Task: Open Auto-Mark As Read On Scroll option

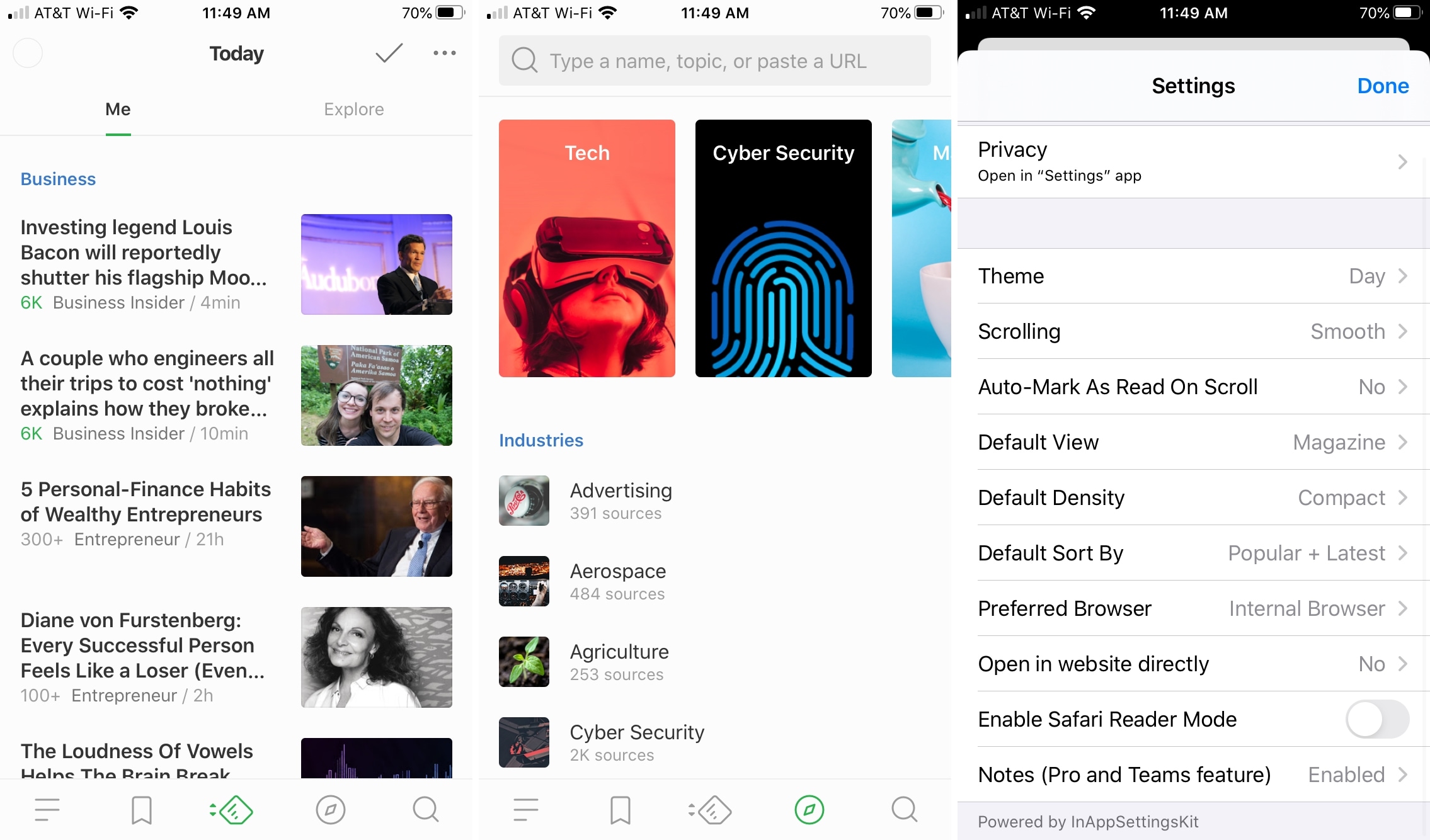Action: click(1193, 387)
